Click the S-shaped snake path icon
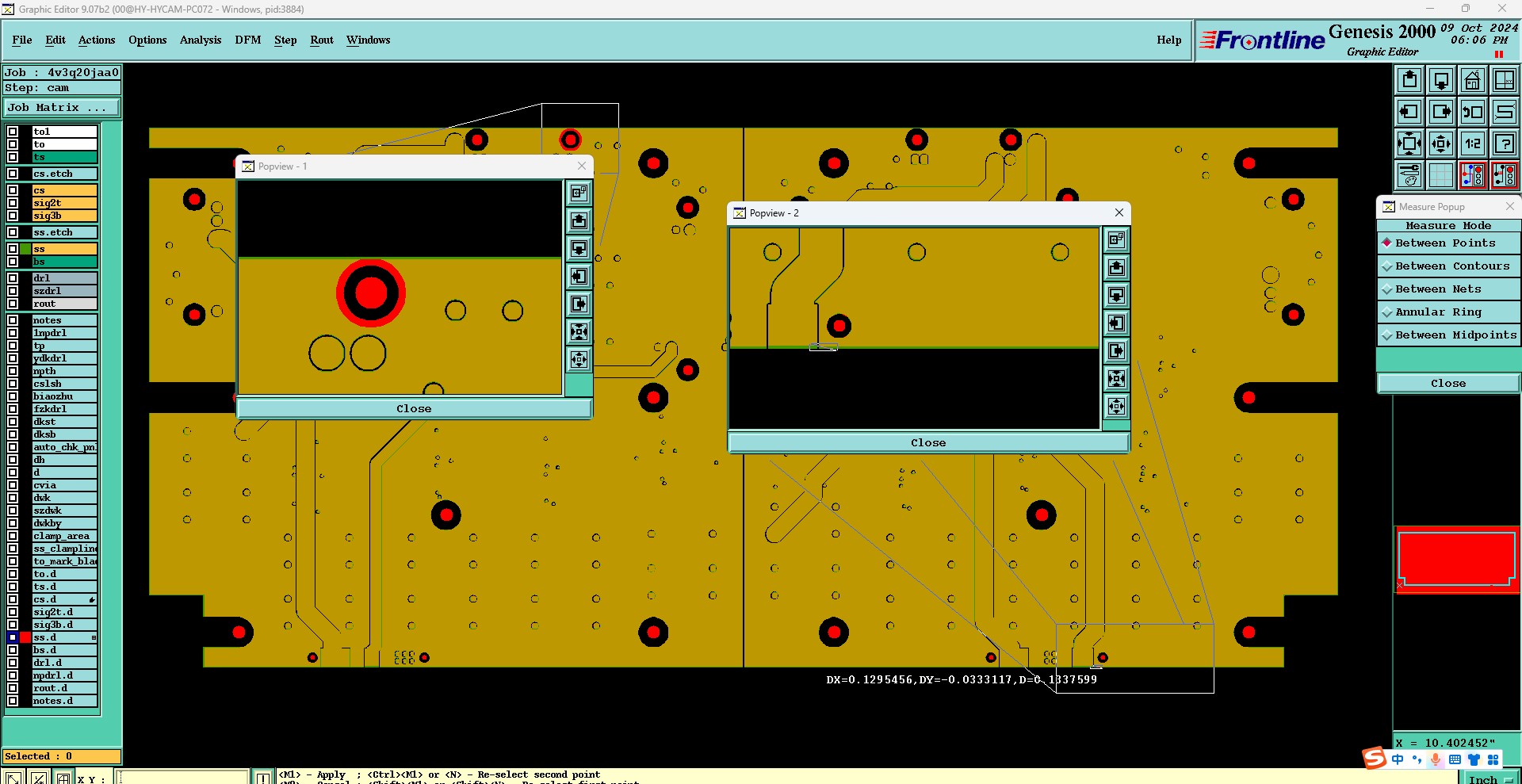The height and width of the screenshot is (784, 1522). pyautogui.click(x=1505, y=112)
